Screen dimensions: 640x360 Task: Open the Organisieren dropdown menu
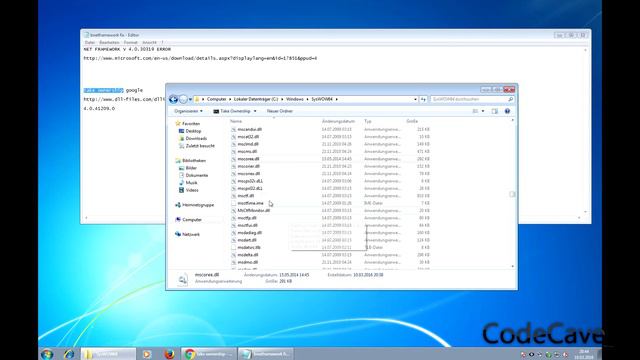click(188, 111)
